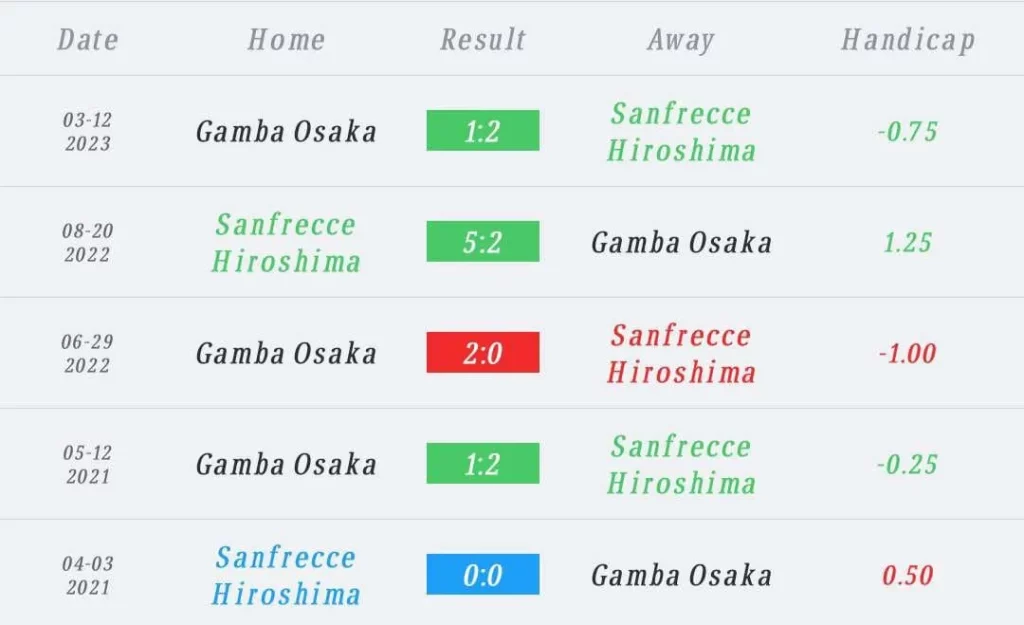Click red Sanfrecce Hiroshima away team

click(681, 354)
